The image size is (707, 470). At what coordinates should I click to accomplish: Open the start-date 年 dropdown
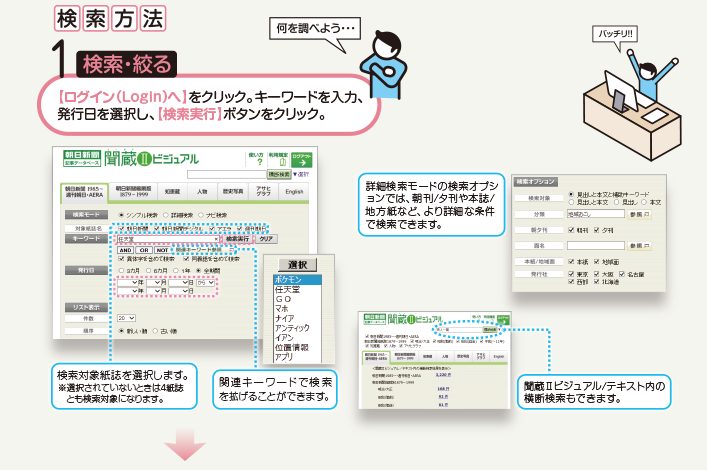(x=128, y=282)
